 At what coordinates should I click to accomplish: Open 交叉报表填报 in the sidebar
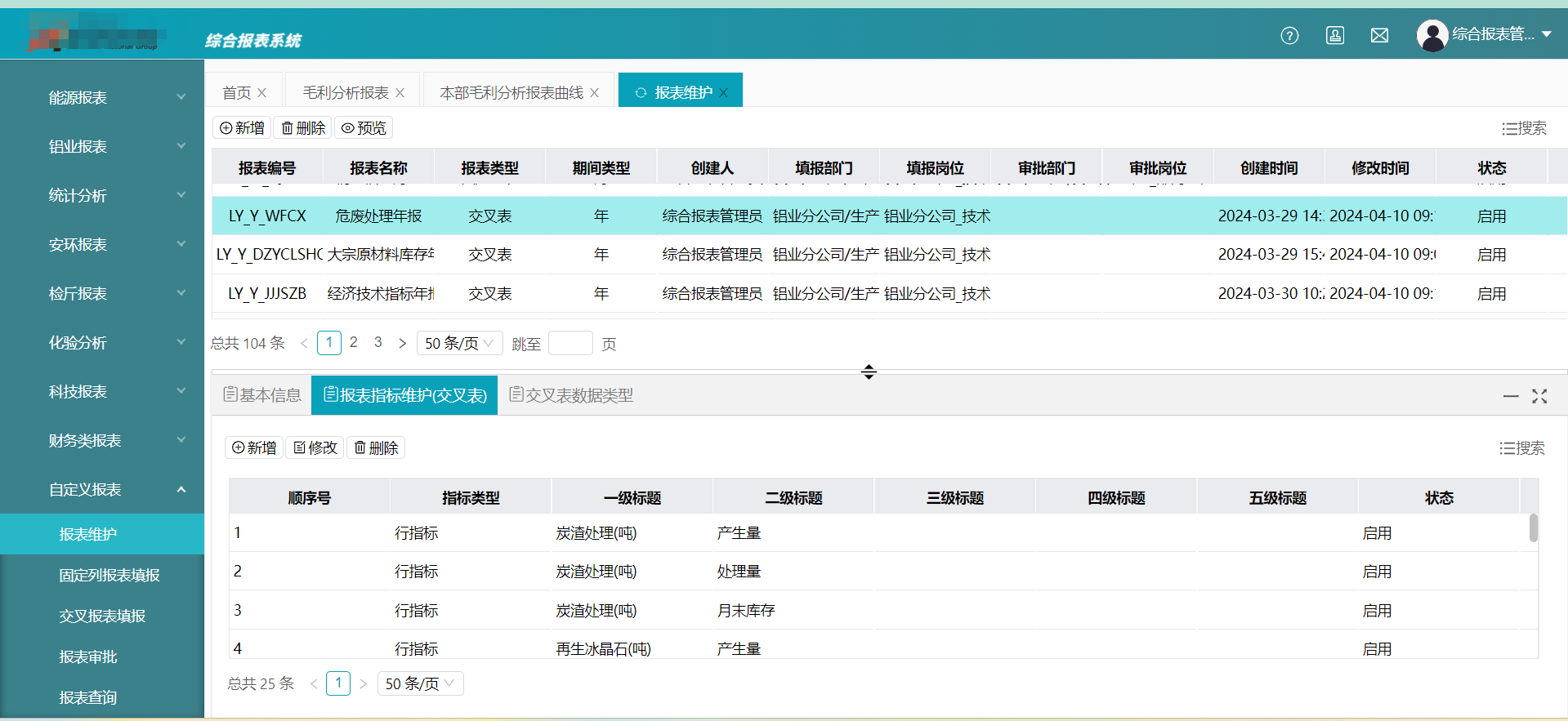[102, 616]
